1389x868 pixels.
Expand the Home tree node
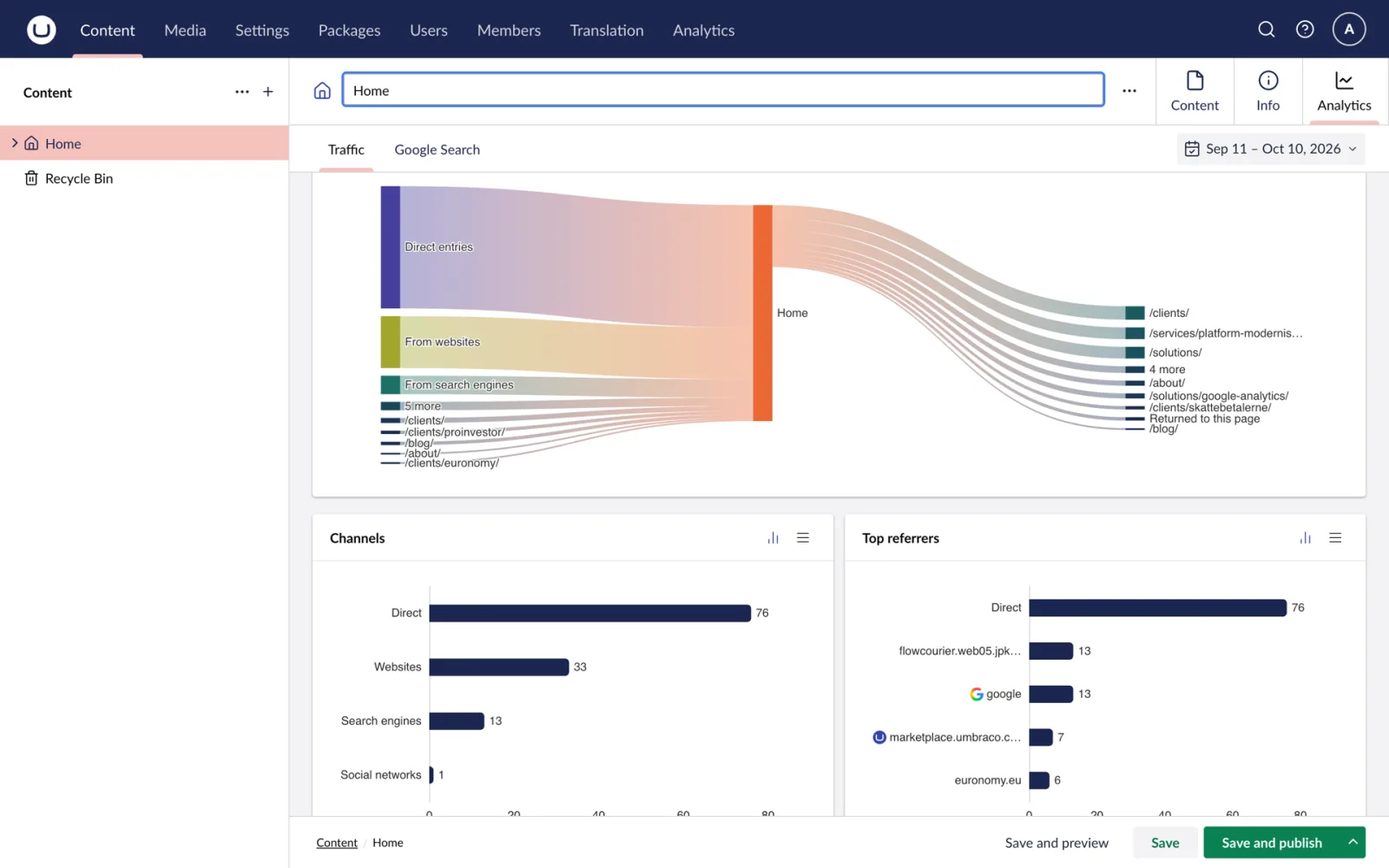coord(14,143)
